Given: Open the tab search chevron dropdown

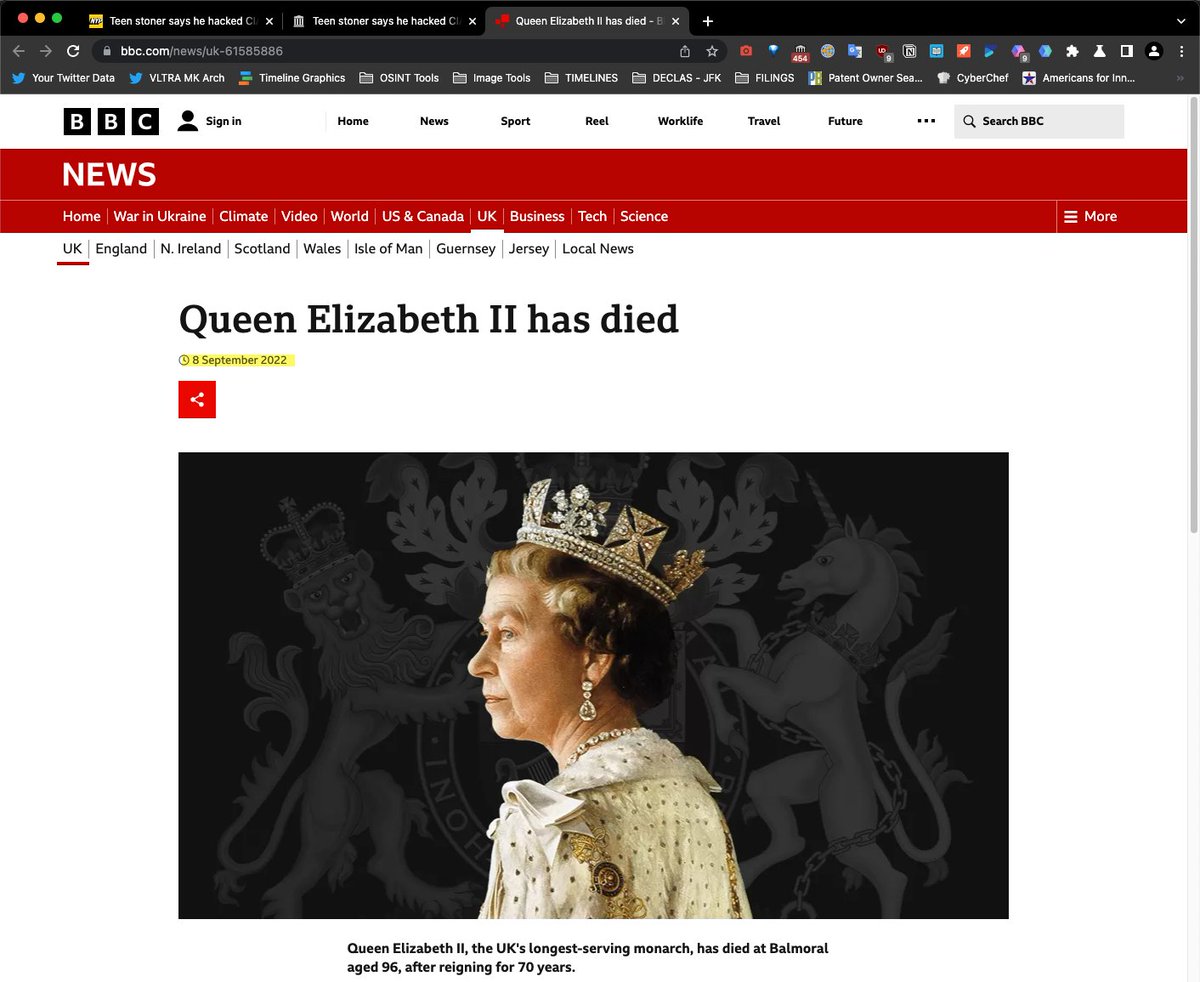Looking at the screenshot, I should 1180,21.
